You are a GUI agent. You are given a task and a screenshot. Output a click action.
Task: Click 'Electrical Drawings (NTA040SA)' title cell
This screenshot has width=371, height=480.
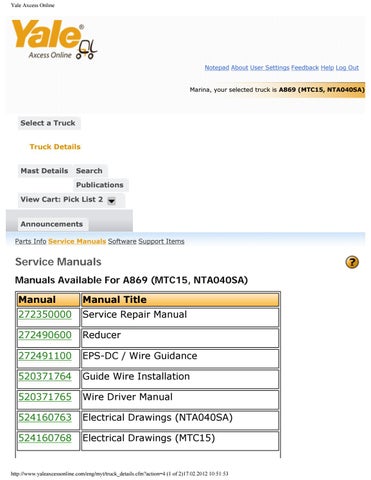point(180,420)
